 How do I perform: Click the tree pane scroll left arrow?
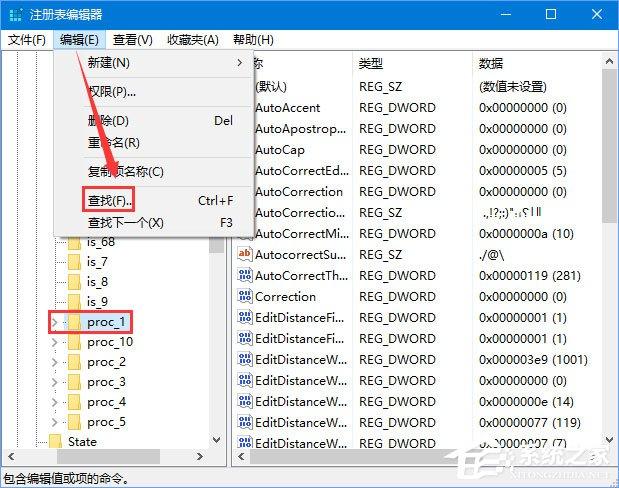click(x=11, y=457)
